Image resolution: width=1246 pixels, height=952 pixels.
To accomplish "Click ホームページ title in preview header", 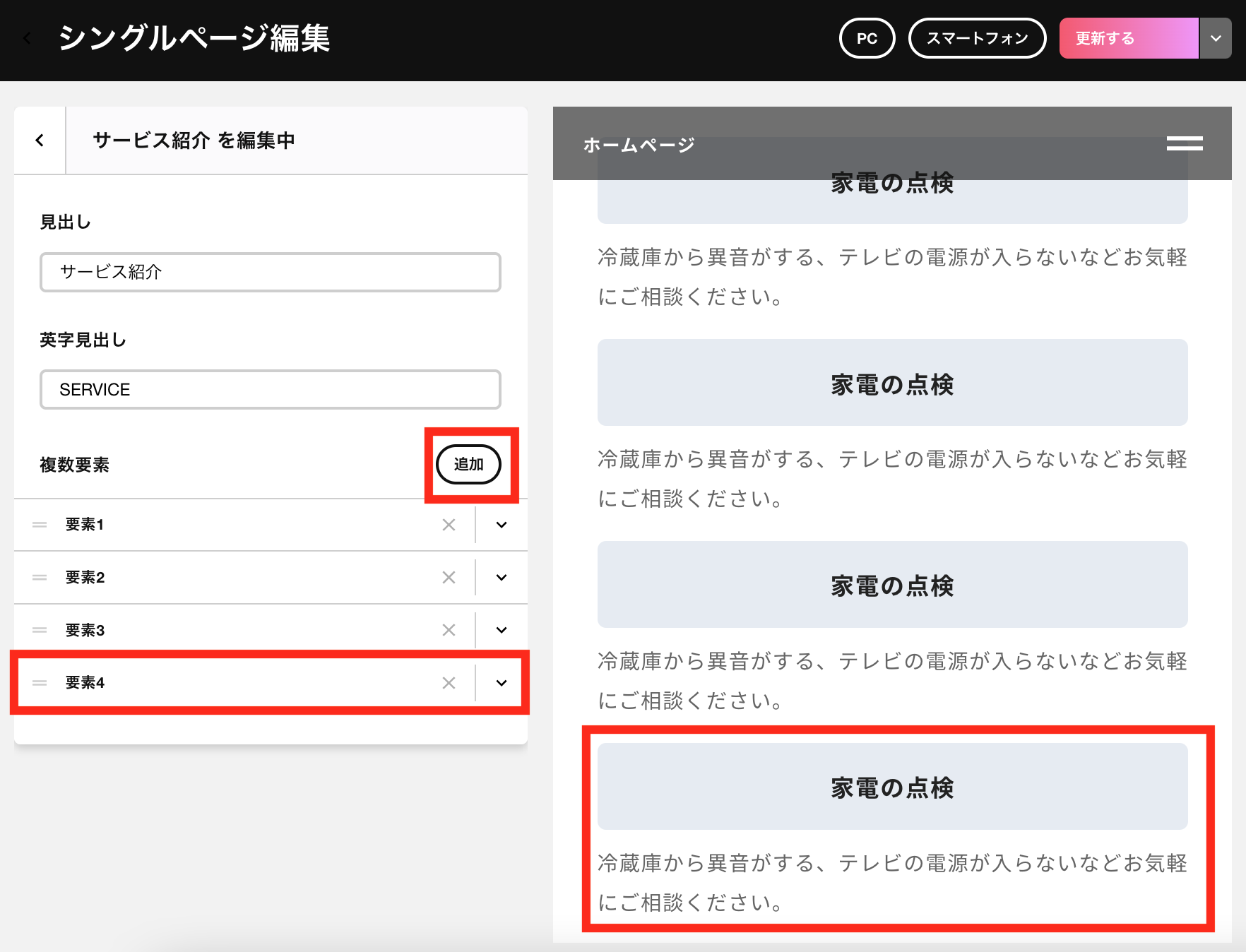I will coord(639,145).
